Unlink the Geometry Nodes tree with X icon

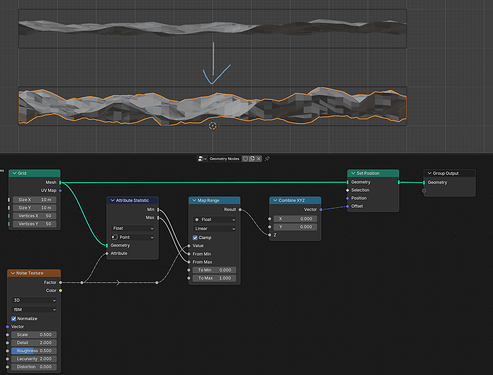click(259, 159)
